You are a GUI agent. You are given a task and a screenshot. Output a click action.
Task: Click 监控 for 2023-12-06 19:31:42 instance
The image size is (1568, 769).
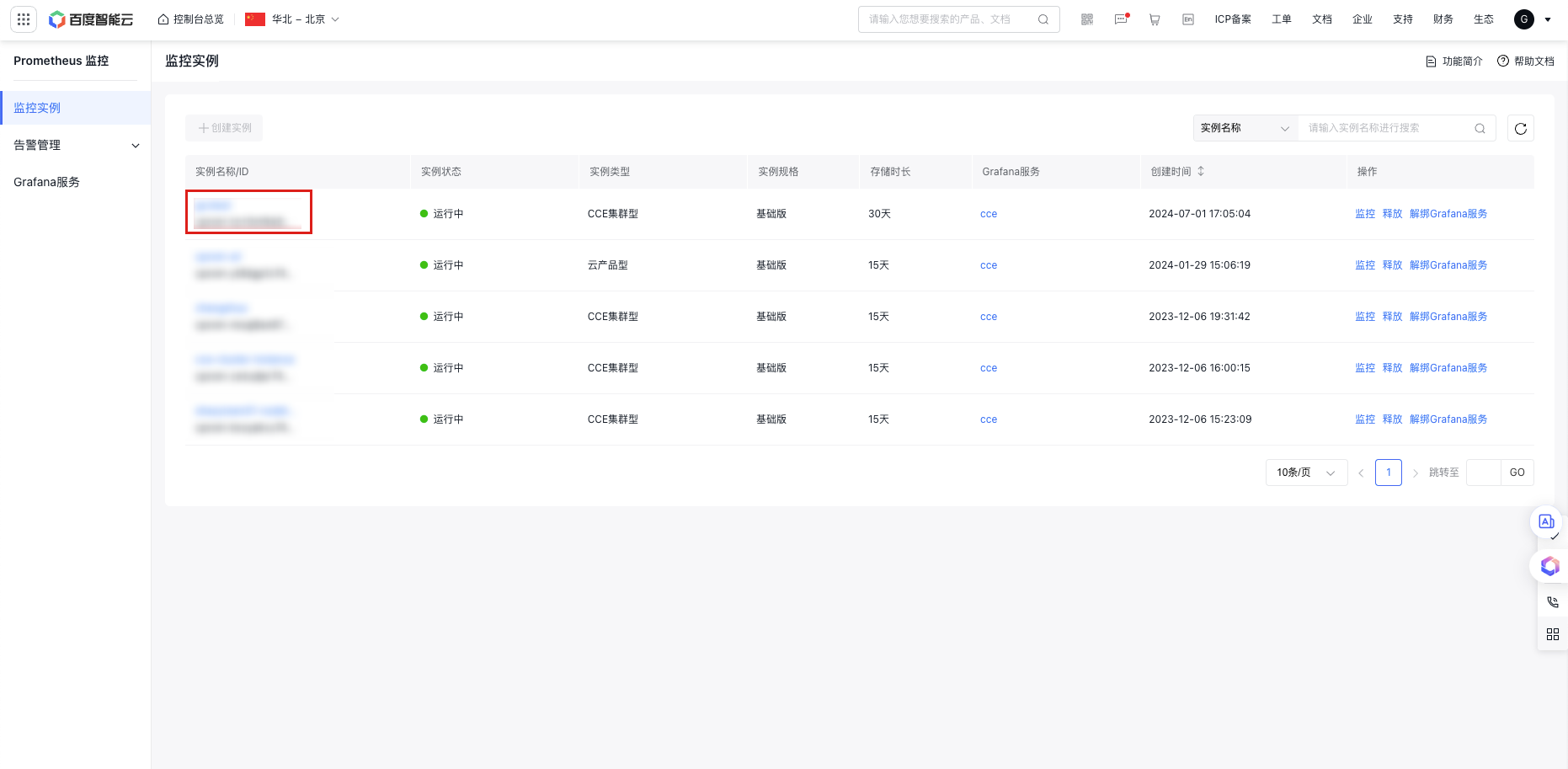pyautogui.click(x=1365, y=317)
